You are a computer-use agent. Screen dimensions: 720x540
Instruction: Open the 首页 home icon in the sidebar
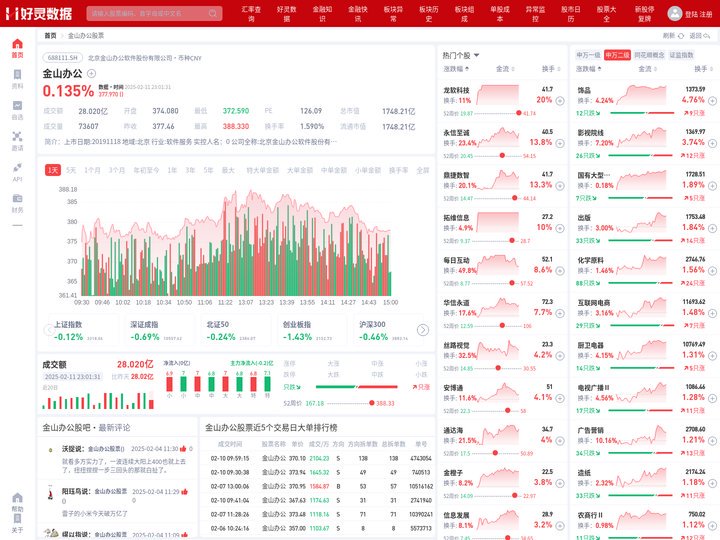[17, 44]
